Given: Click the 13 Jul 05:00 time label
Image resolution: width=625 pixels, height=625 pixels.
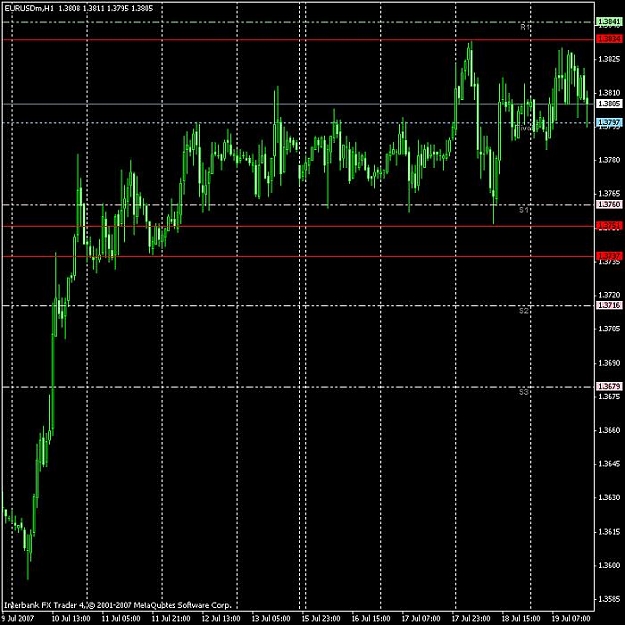Looking at the screenshot, I should tap(271, 619).
